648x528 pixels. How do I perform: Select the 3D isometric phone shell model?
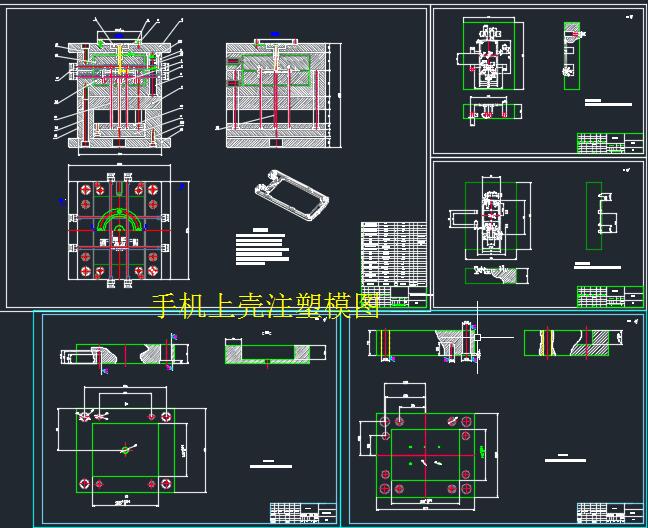pos(292,195)
